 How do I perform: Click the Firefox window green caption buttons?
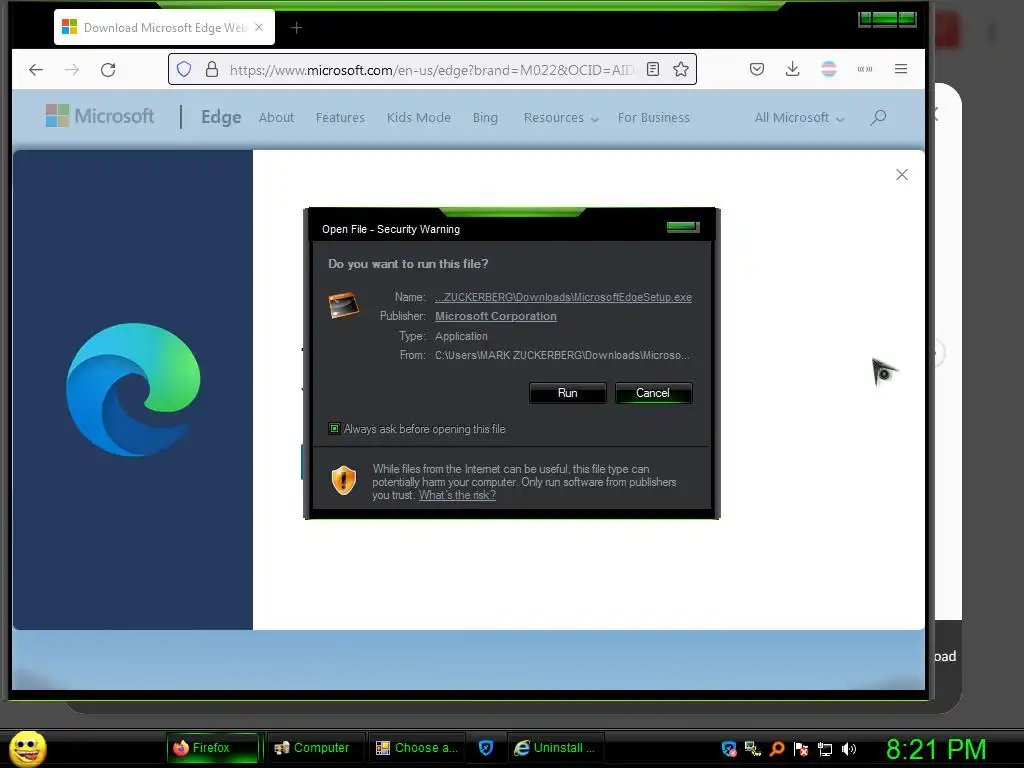tap(887, 19)
